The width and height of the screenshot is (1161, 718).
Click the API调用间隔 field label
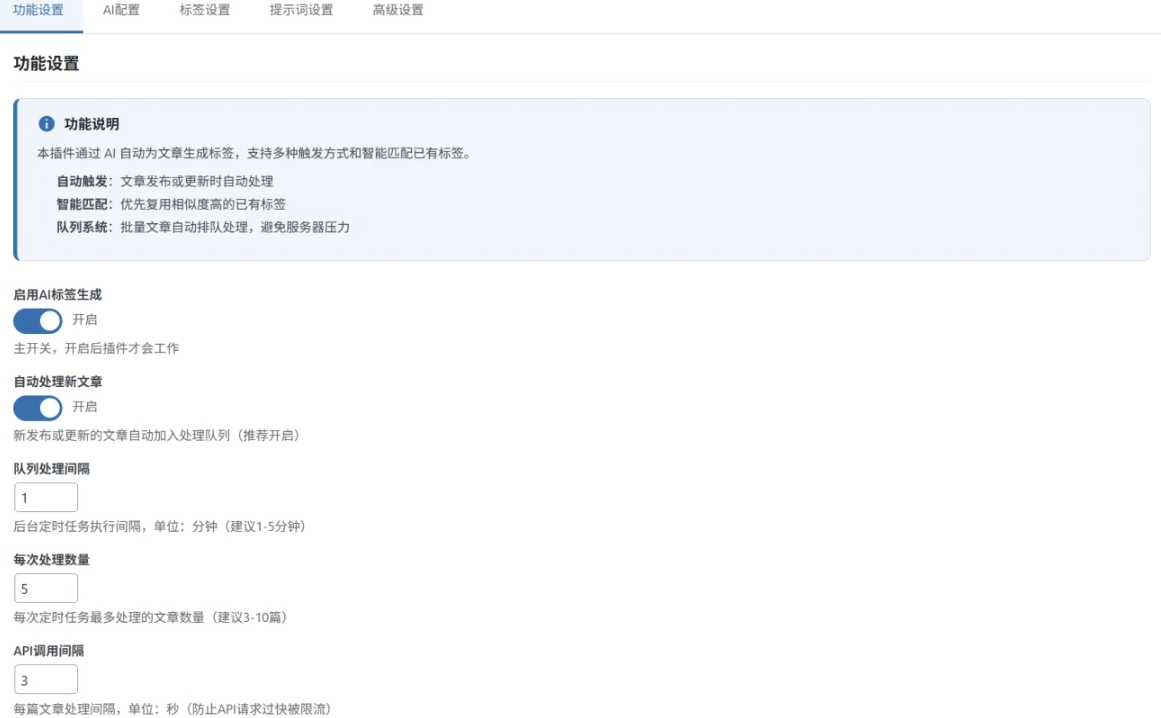click(48, 651)
